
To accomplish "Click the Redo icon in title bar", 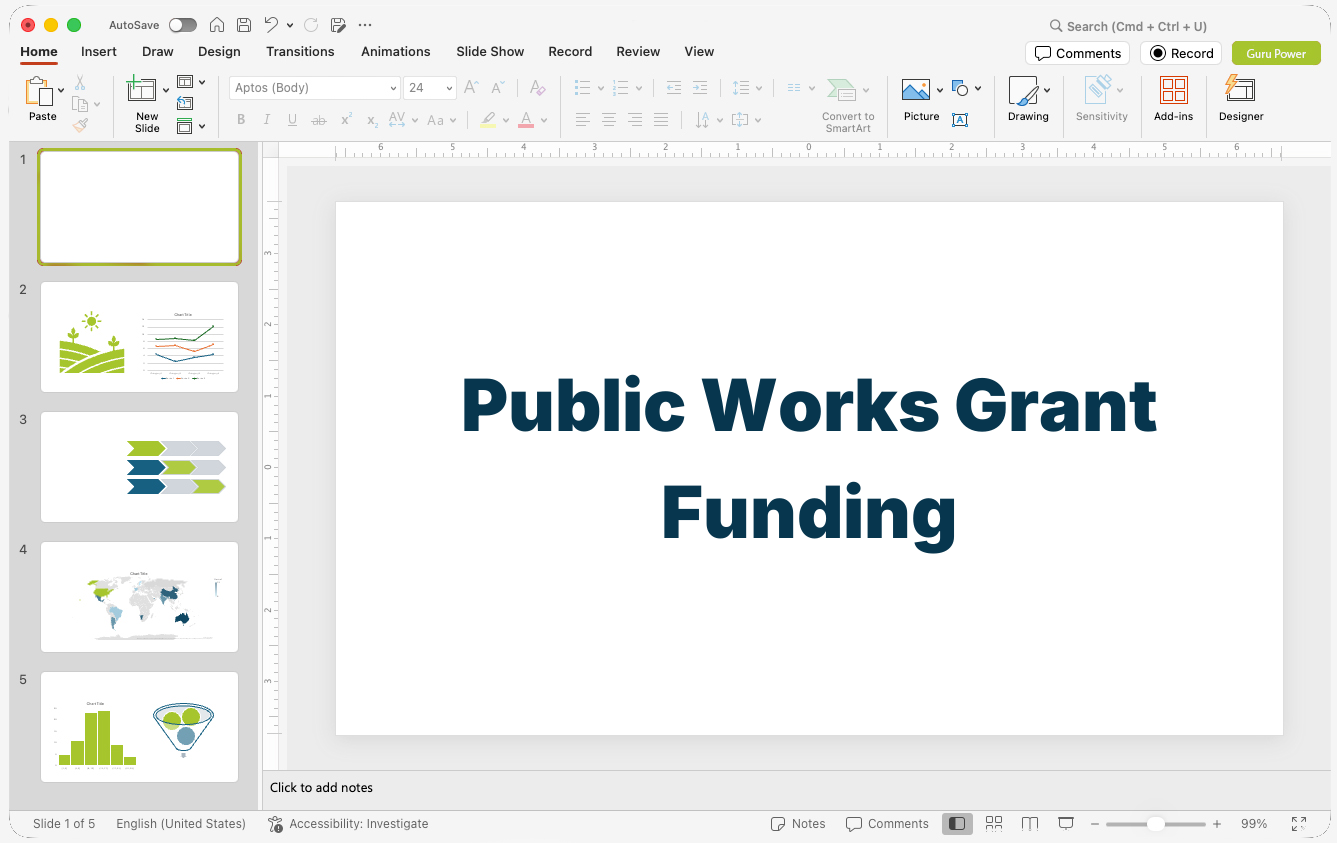I will (311, 25).
